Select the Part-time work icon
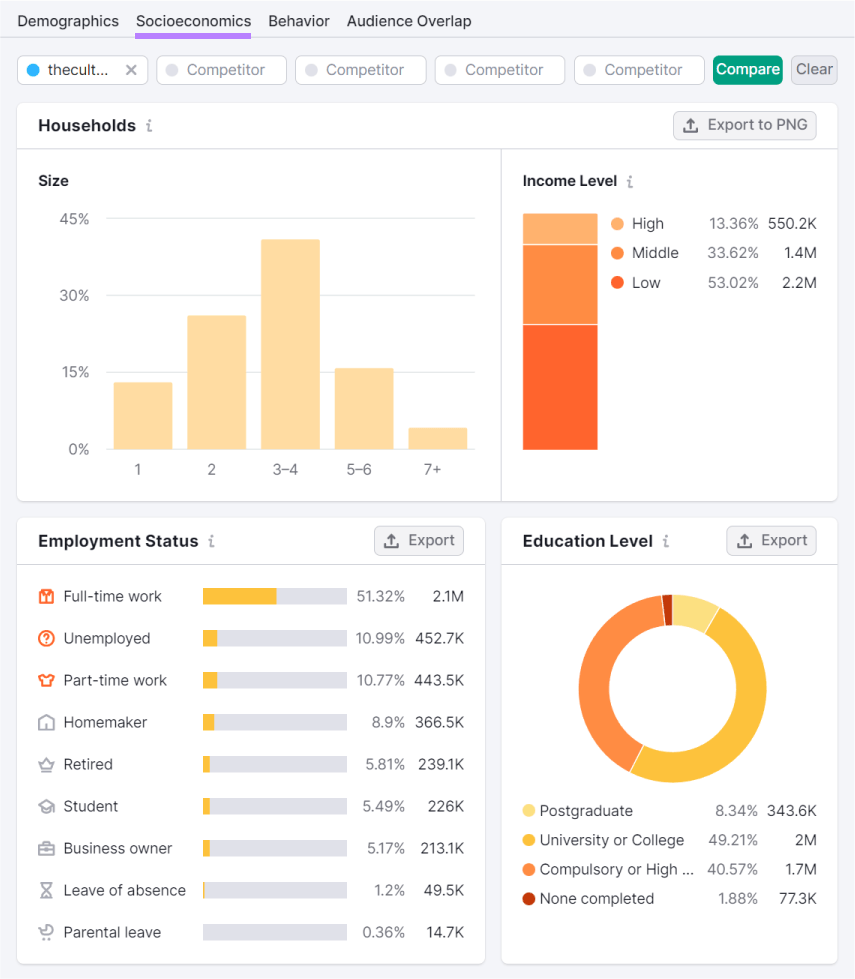Screen dimensions: 855x979 point(46,680)
